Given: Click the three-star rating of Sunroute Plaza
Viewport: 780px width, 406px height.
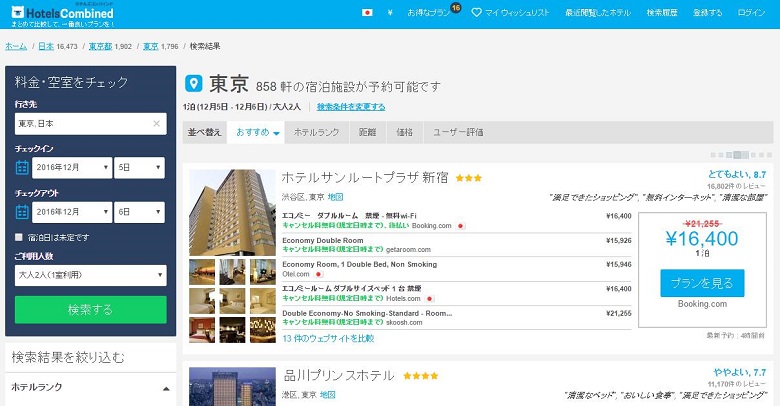Looking at the screenshot, I should [x=469, y=178].
